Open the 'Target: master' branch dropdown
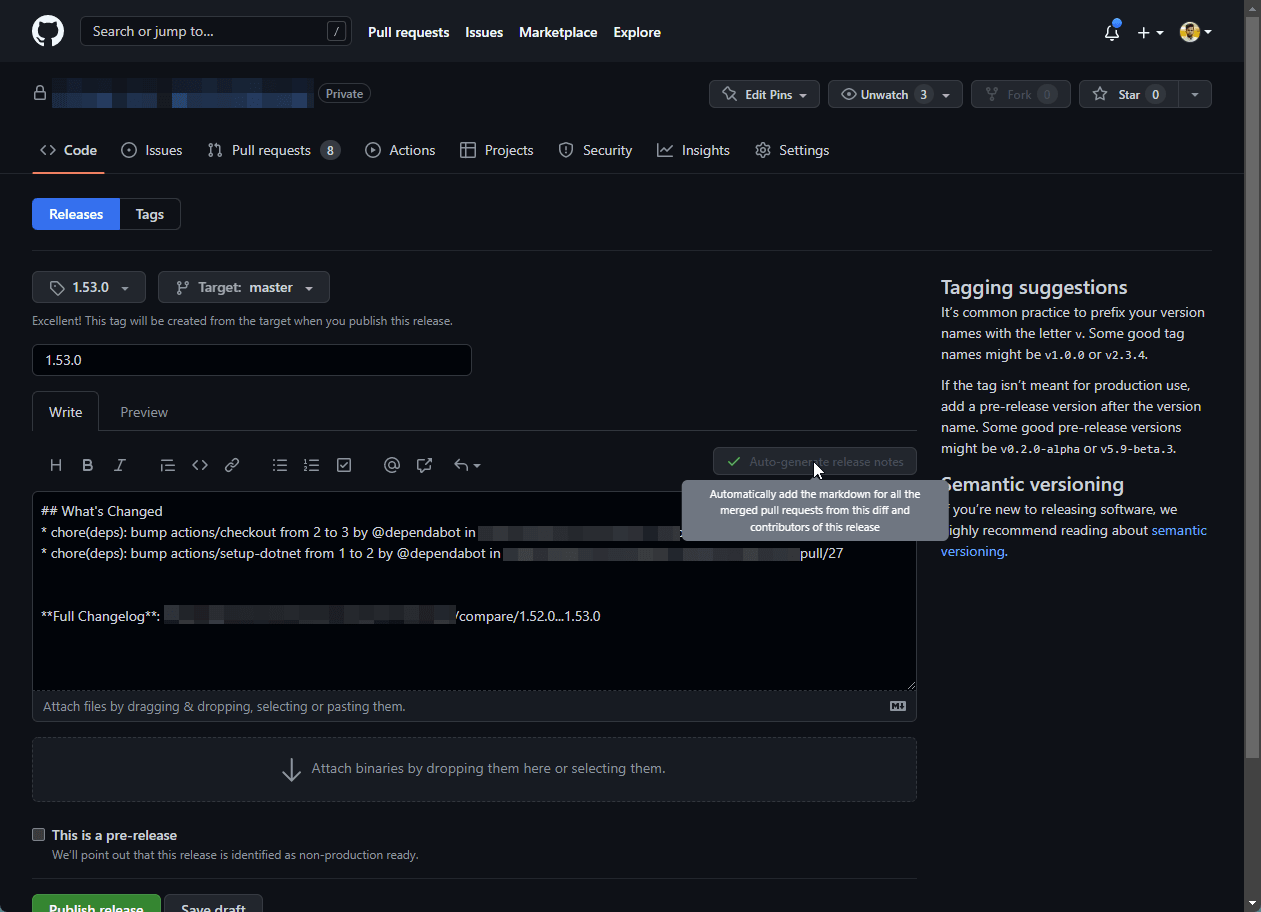This screenshot has width=1261, height=912. (x=243, y=287)
